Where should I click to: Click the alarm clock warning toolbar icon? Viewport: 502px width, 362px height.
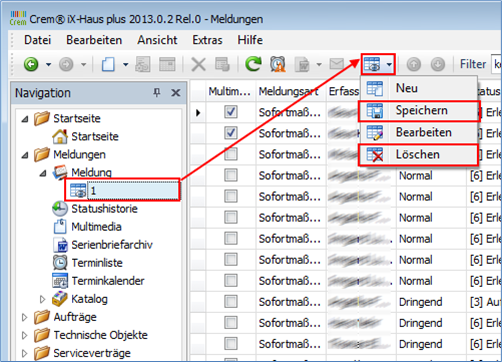pyautogui.click(x=278, y=64)
